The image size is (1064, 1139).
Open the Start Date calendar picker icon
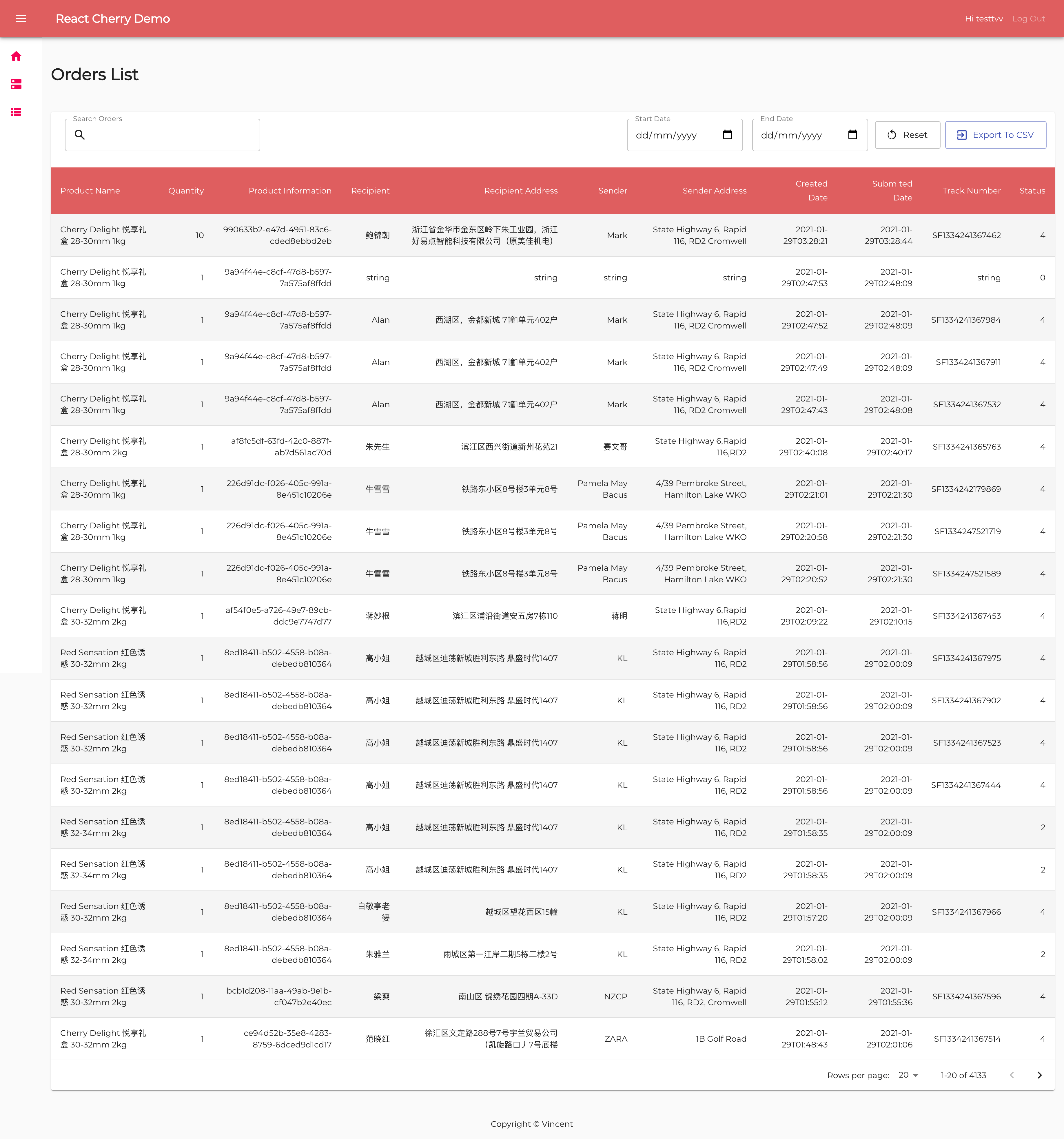coord(727,135)
